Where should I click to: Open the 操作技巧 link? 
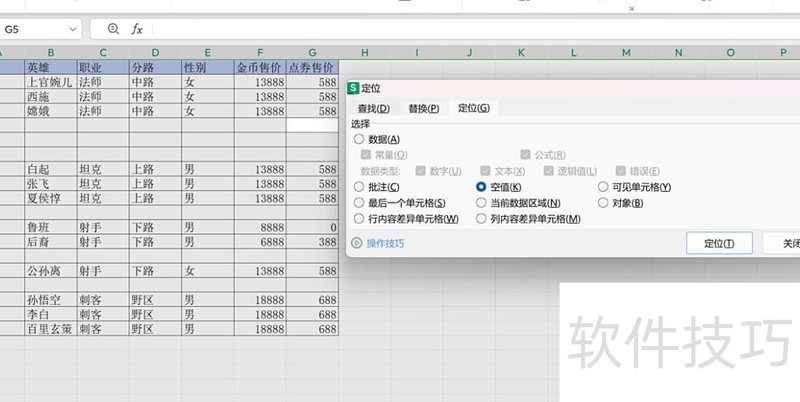[385, 243]
